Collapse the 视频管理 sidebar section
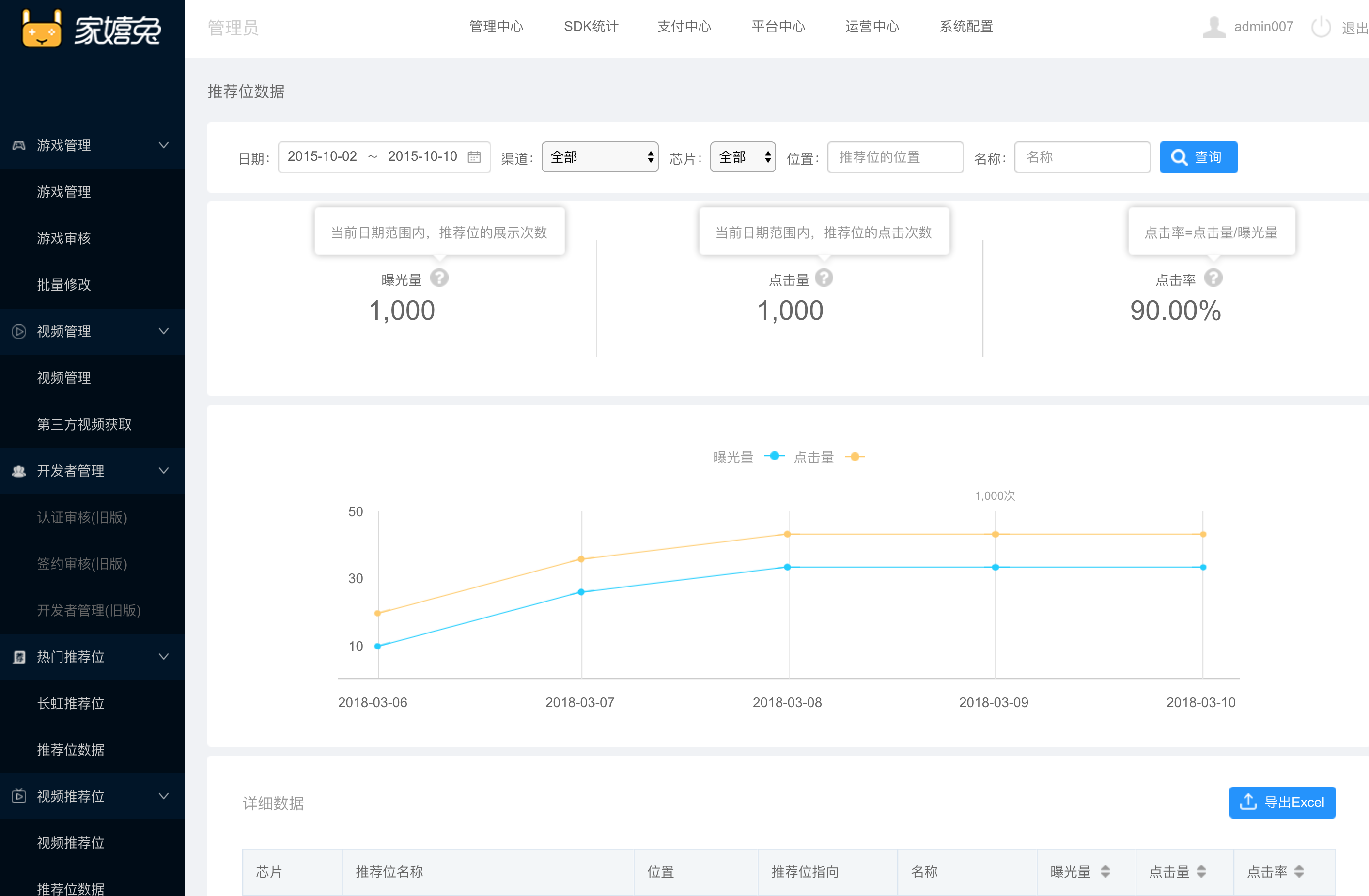1369x896 pixels. click(163, 331)
